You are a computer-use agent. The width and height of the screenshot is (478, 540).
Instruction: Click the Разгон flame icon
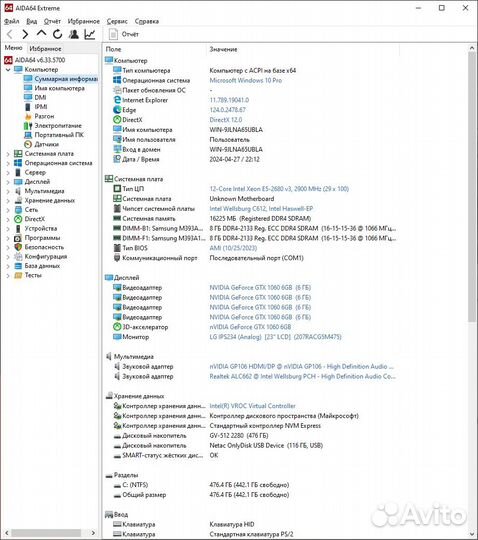(x=28, y=116)
